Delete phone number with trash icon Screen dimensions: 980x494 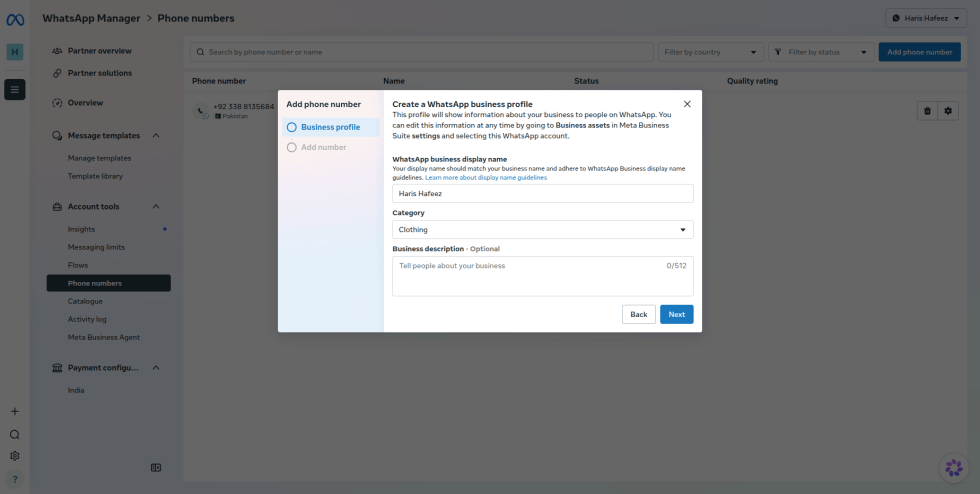click(928, 111)
